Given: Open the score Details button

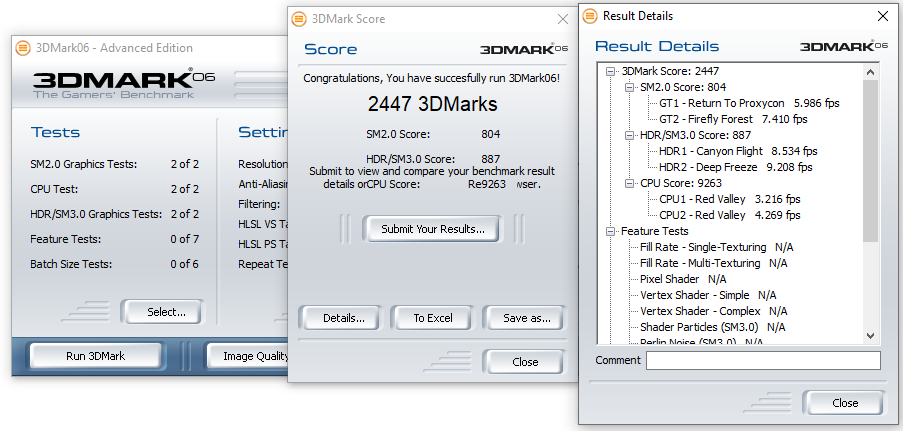Looking at the screenshot, I should [343, 318].
